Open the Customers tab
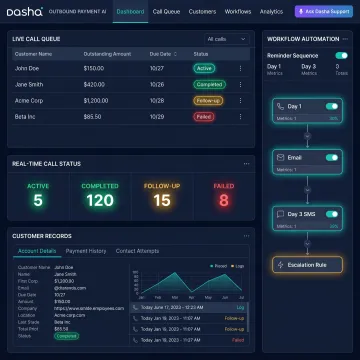The width and height of the screenshot is (360, 360). [202, 12]
